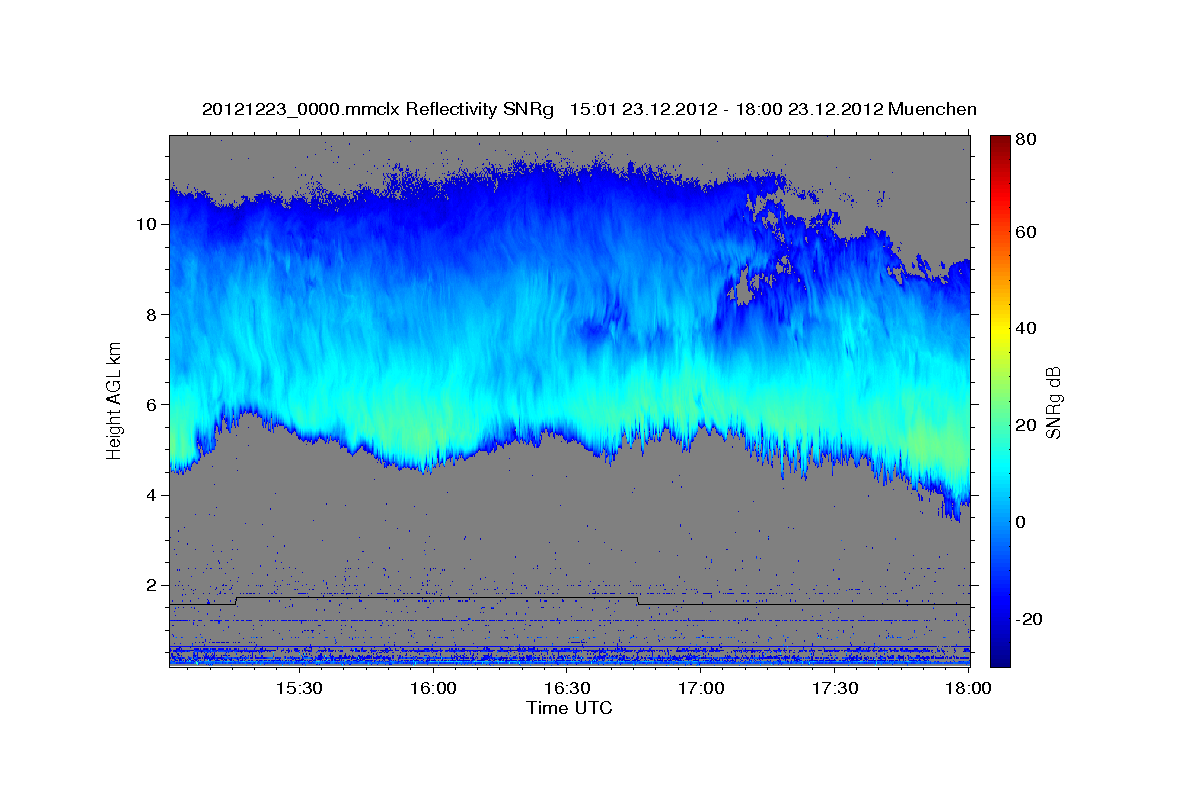Click the 15:30 time tick label
This screenshot has width=1200, height=800.
coord(299,688)
